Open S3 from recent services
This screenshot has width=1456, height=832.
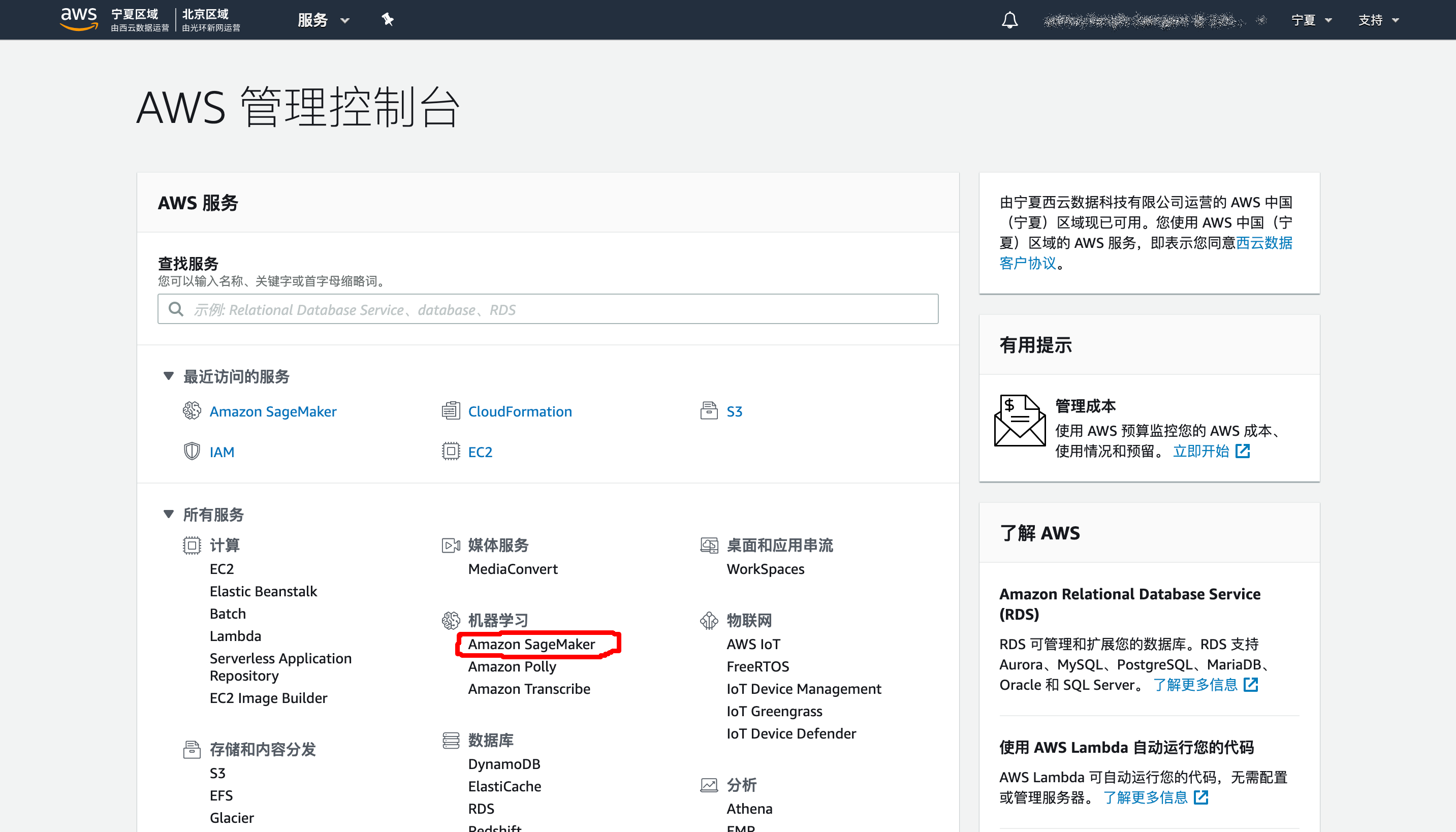point(735,411)
